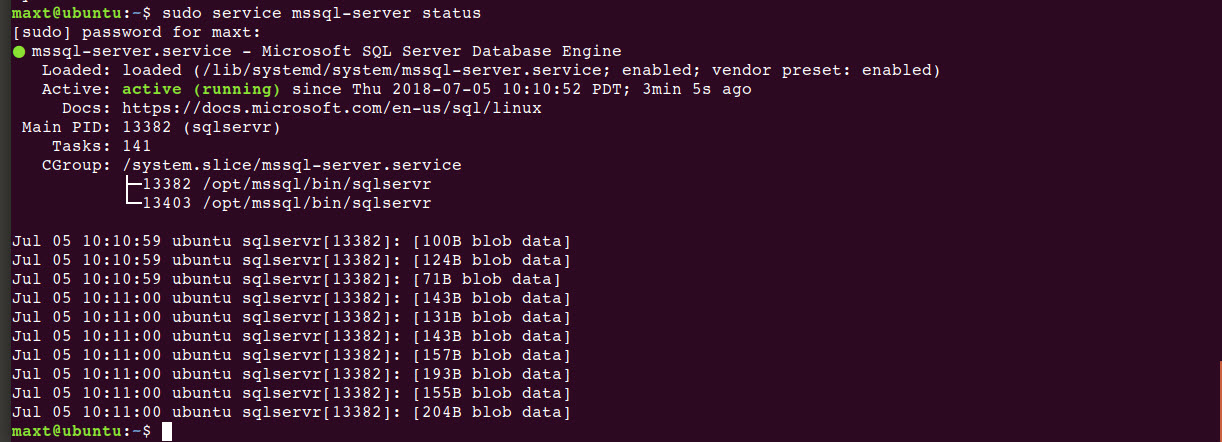Image resolution: width=1222 pixels, height=442 pixels.
Task: Click the green 'active (running)' status text
Action: point(202,89)
